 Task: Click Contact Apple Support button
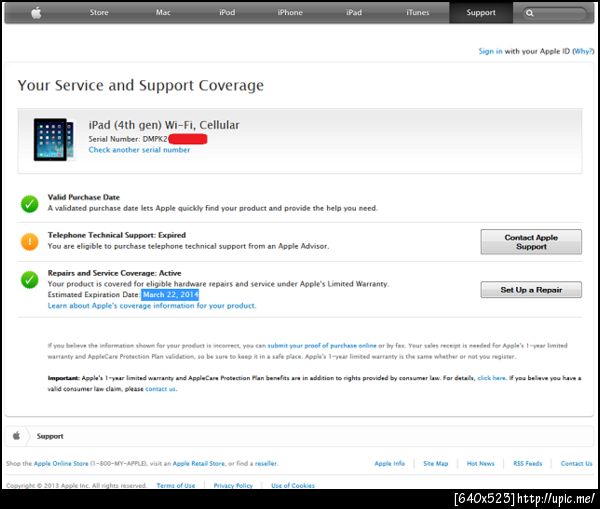coord(531,242)
